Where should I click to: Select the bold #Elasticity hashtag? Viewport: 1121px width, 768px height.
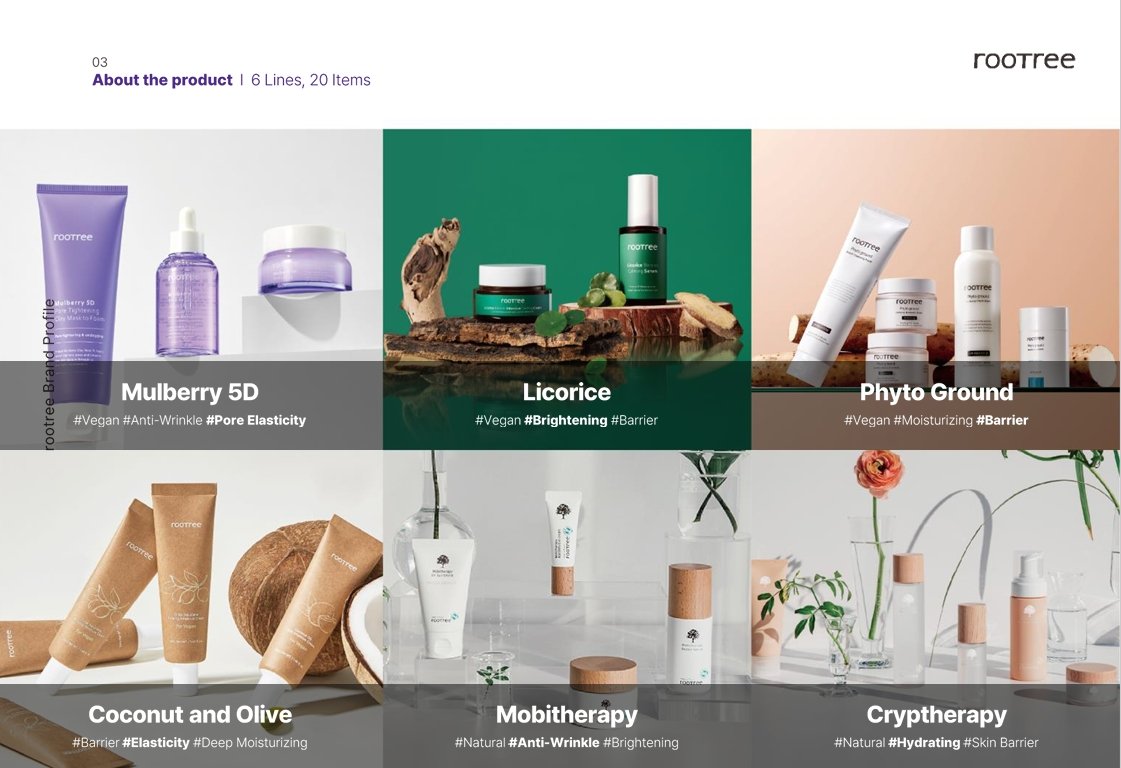156,743
